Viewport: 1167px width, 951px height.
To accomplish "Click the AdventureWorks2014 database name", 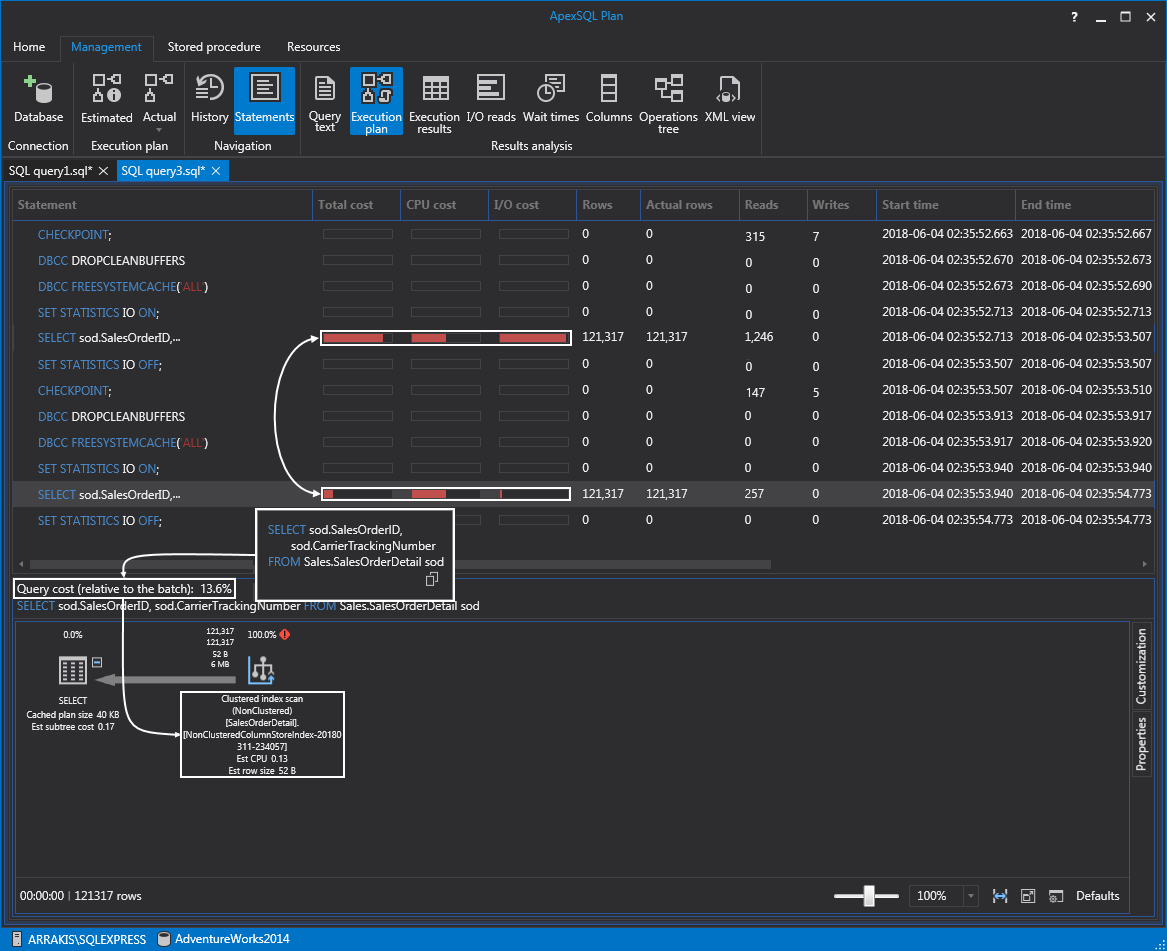I will pos(232,939).
